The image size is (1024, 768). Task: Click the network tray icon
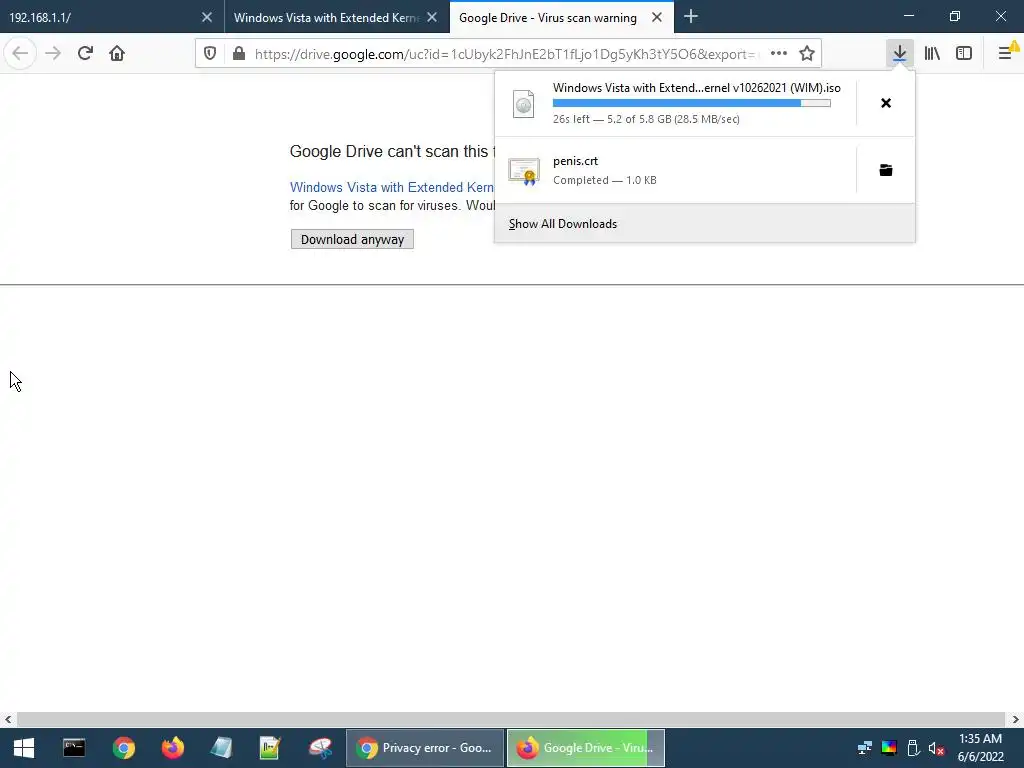point(865,748)
